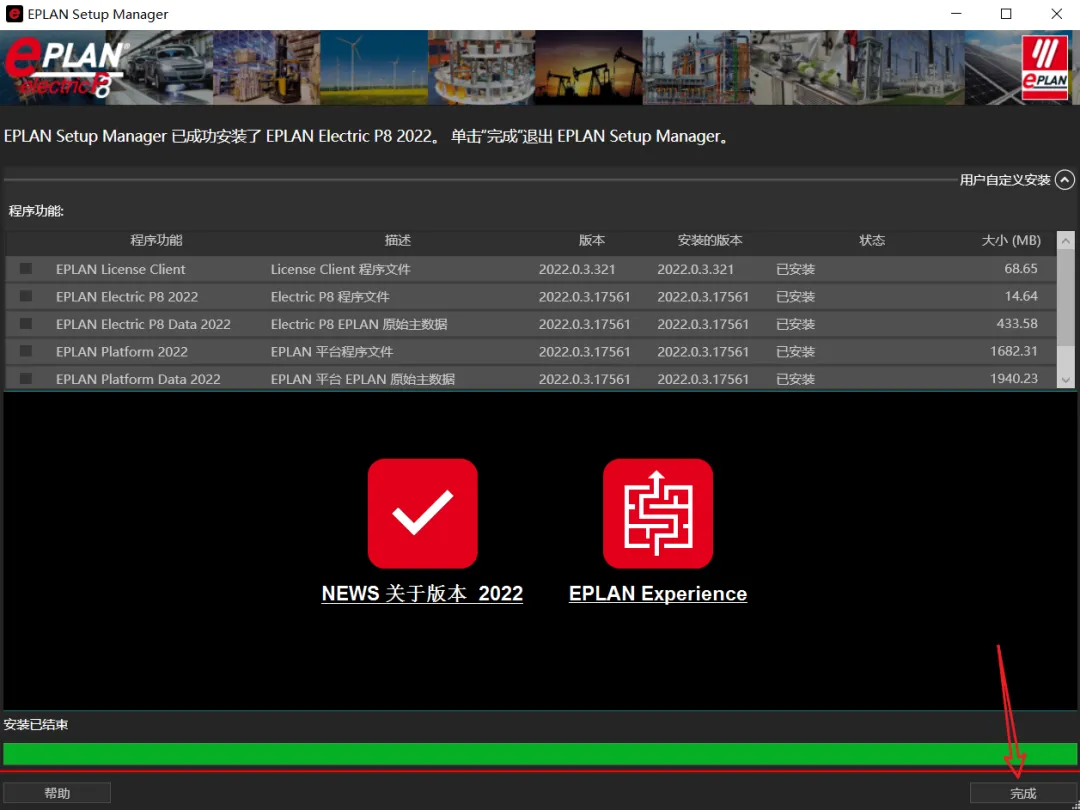Click the red NEWS checkmark icon

coord(422,513)
